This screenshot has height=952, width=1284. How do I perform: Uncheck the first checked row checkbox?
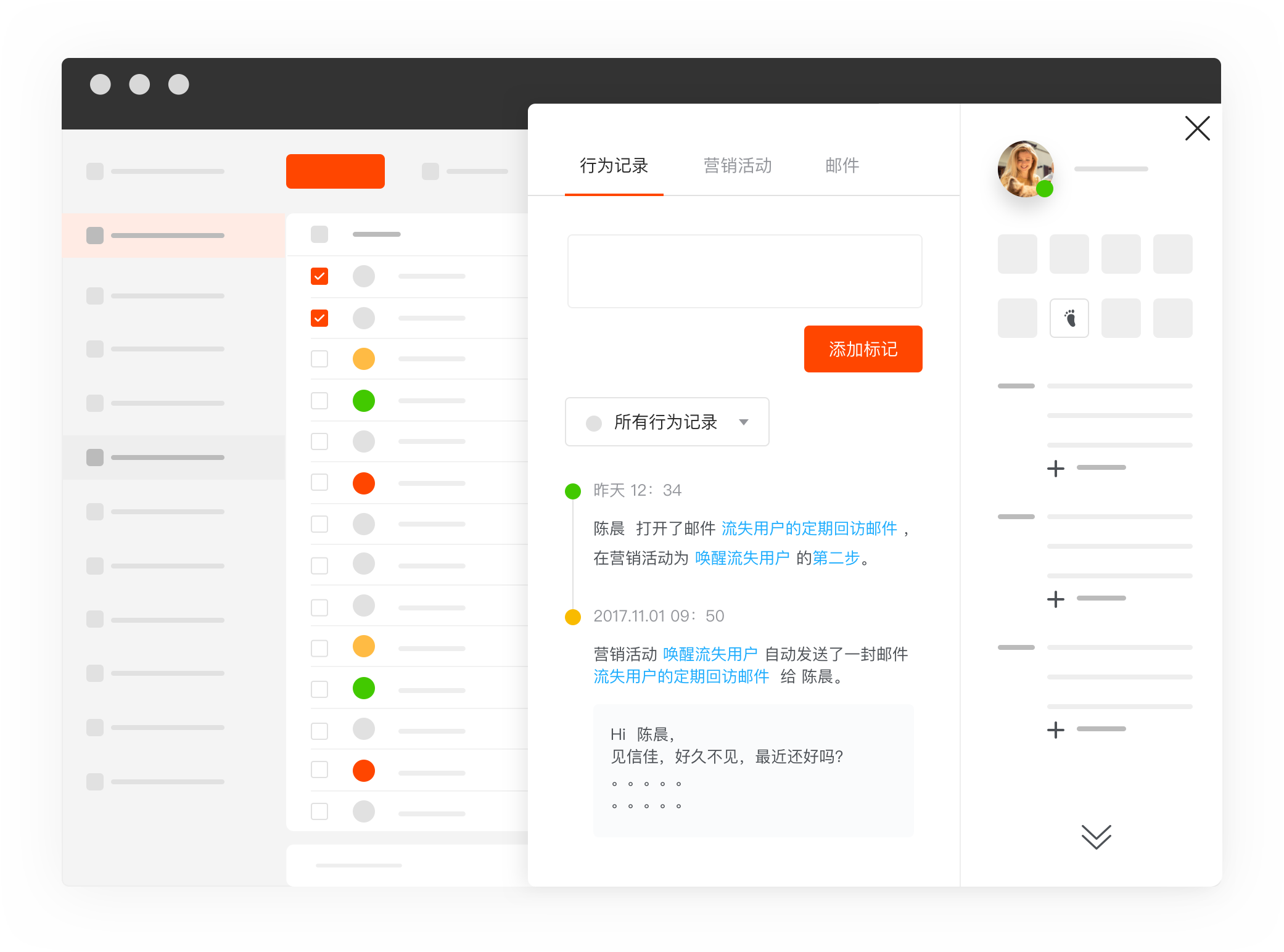[319, 276]
